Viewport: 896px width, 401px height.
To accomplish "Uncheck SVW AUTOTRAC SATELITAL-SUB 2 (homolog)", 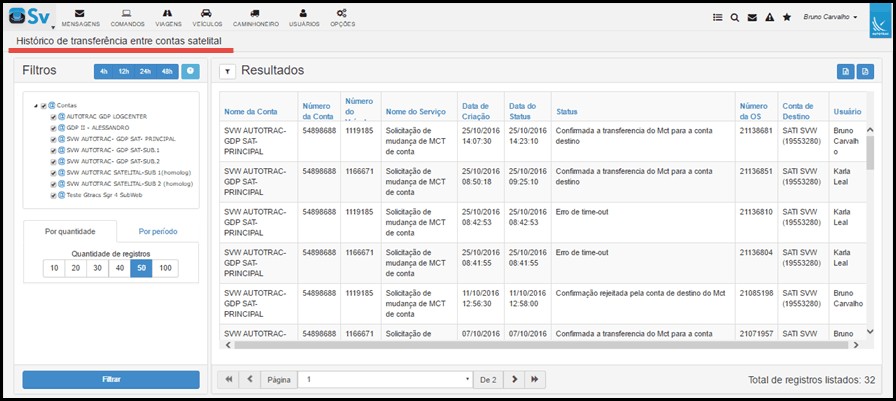I will (x=53, y=184).
